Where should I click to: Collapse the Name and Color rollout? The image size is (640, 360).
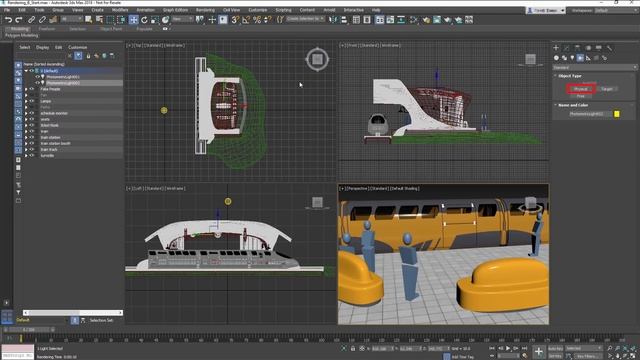coord(573,105)
